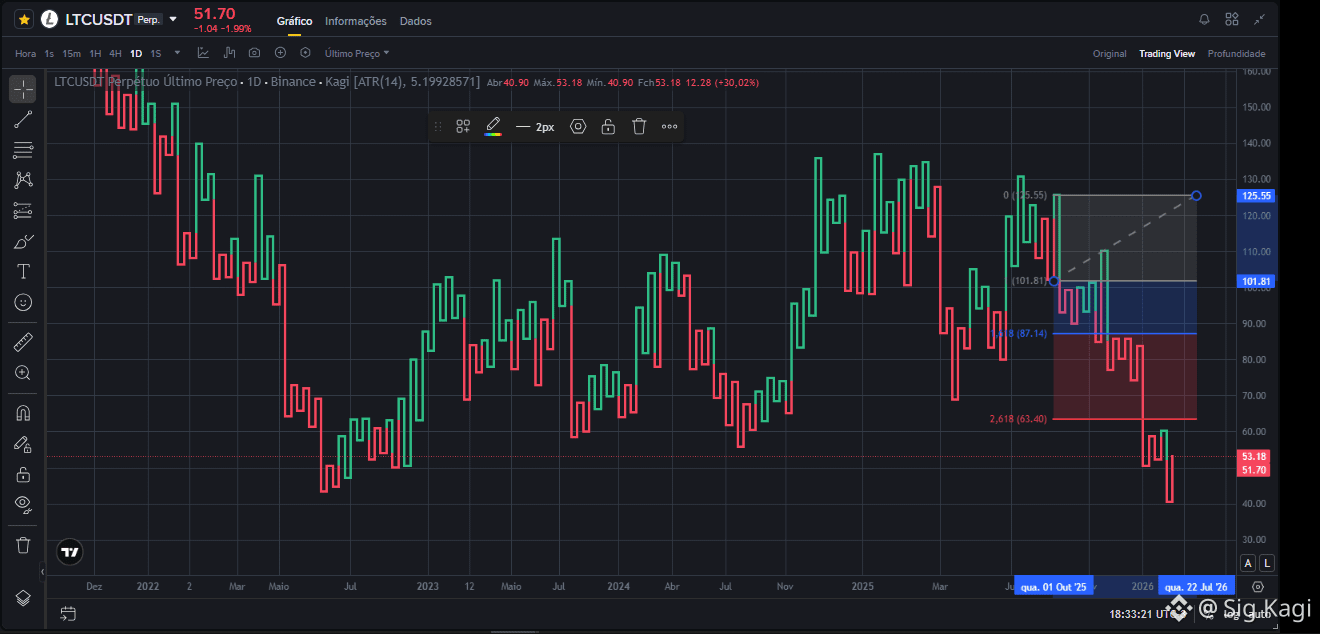Click the circled plus icon in chart toolbar

[280, 53]
